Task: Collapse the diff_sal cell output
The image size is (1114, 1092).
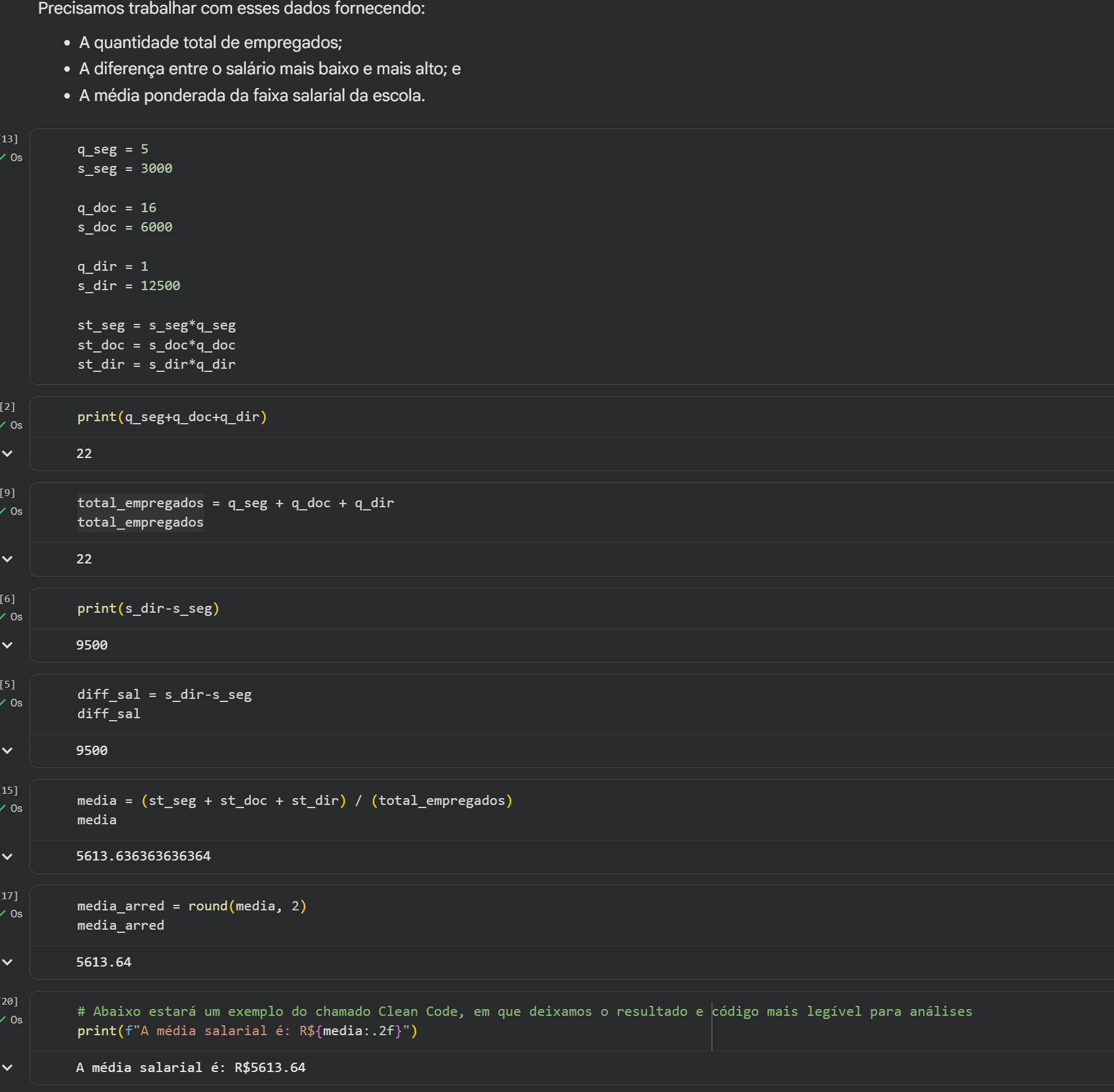Action: [7, 751]
